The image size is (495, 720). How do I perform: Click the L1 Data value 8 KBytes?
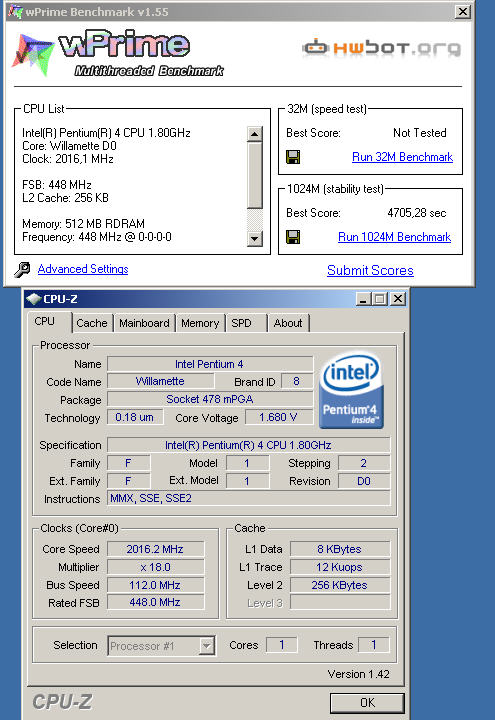click(x=340, y=549)
